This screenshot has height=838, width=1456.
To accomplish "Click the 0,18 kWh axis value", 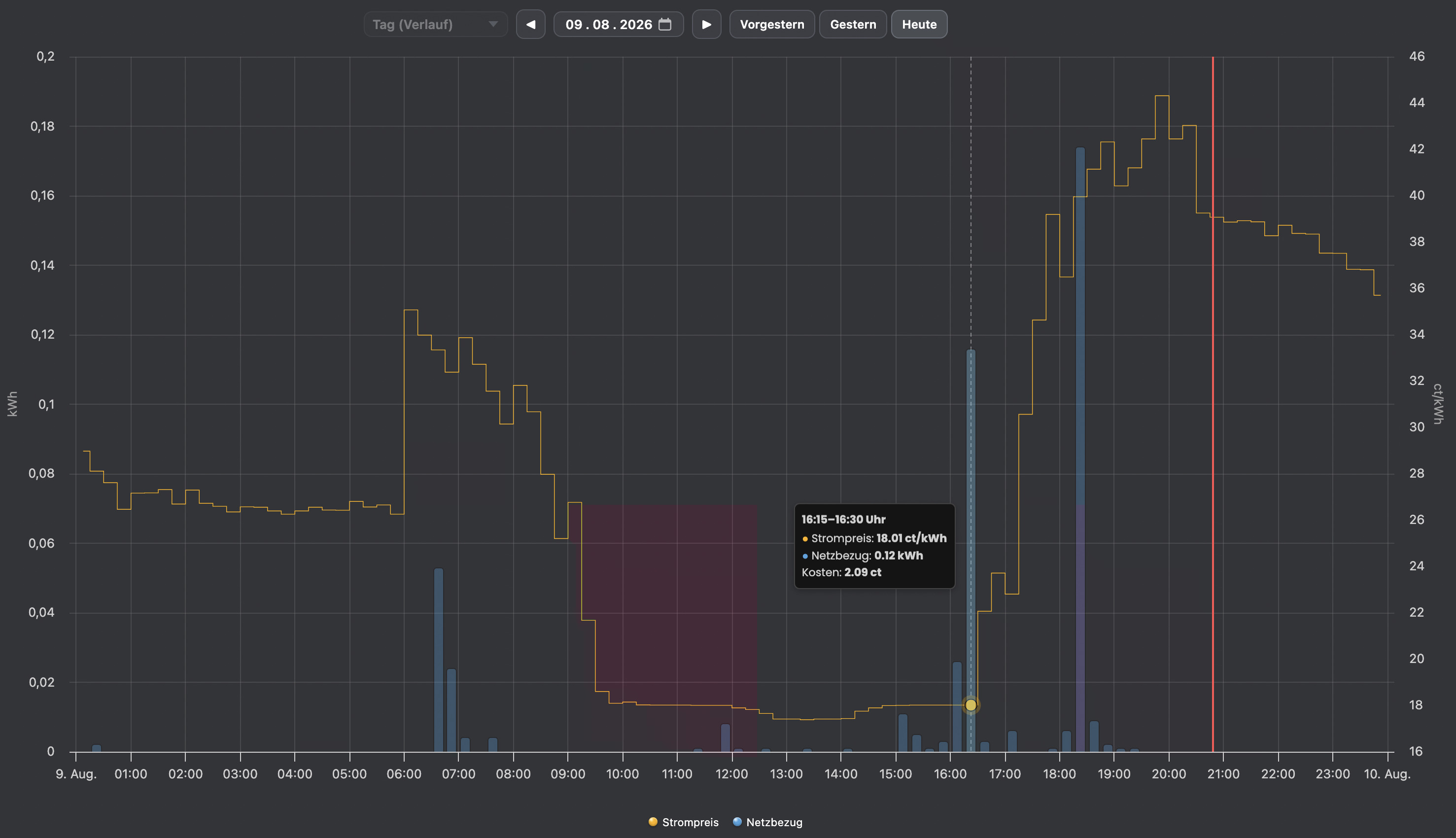I will coord(42,126).
